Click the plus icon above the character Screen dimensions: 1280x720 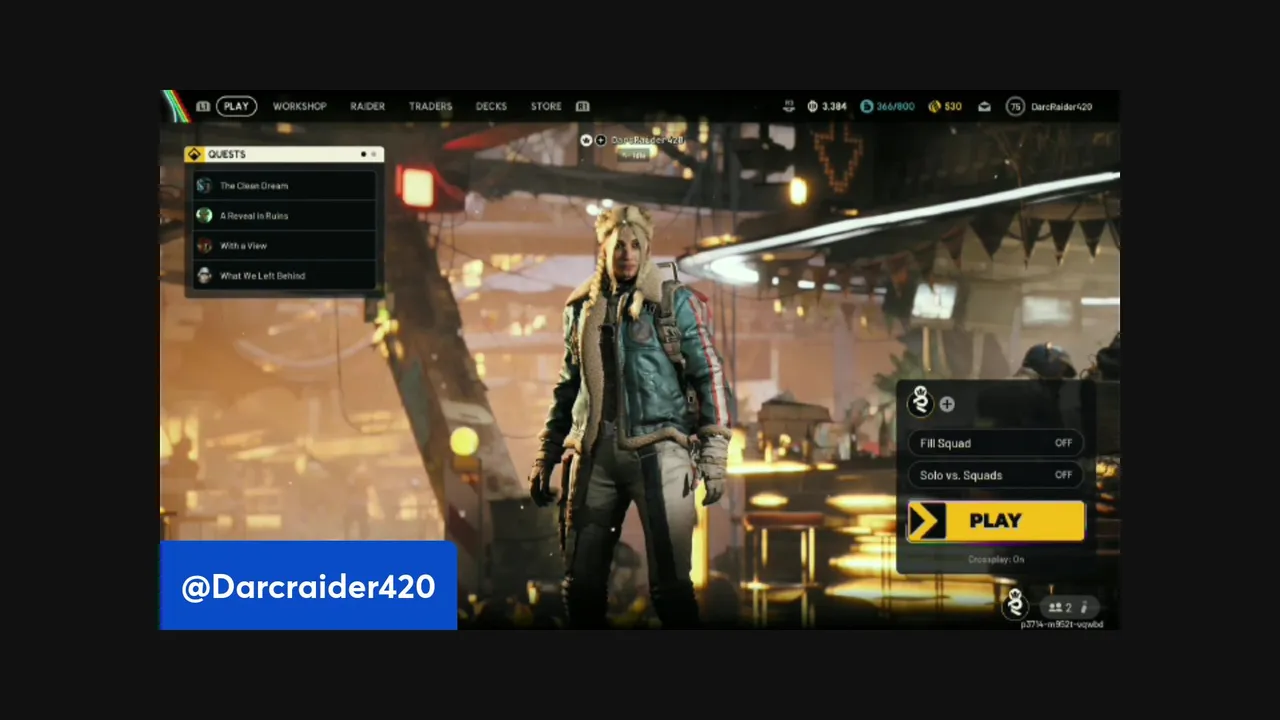point(600,140)
